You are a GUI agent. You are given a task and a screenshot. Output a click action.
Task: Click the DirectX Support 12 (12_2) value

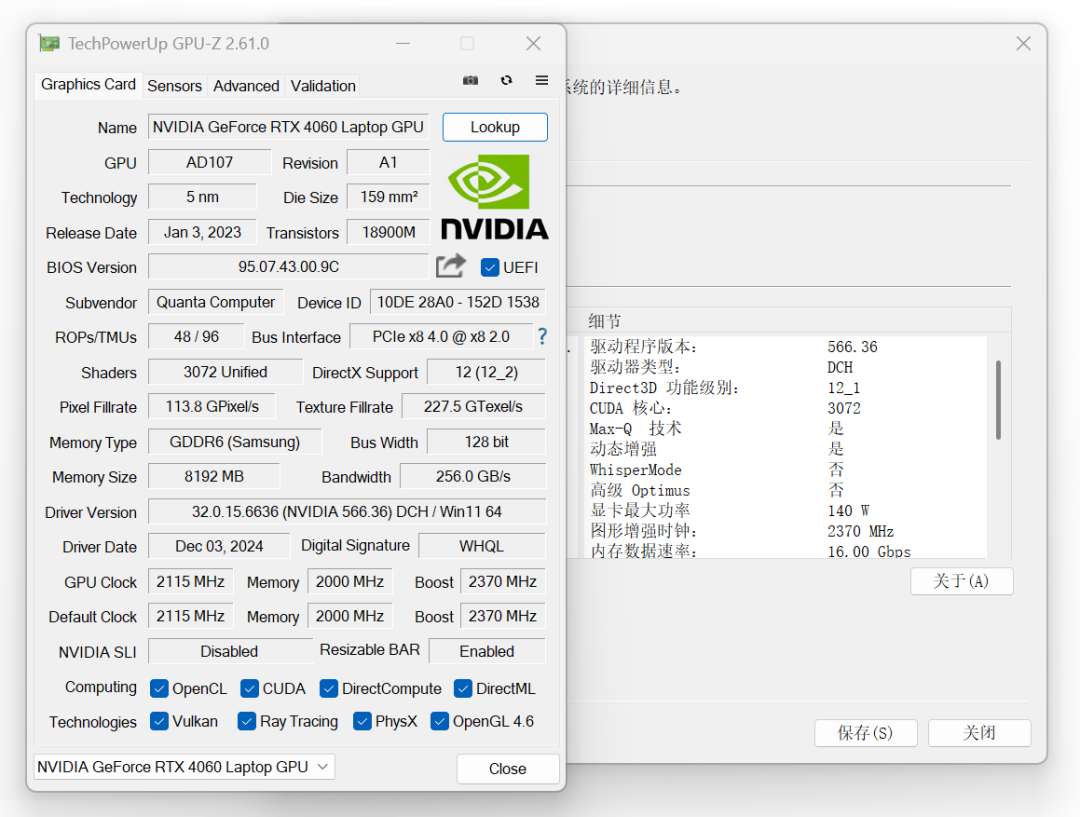(486, 372)
